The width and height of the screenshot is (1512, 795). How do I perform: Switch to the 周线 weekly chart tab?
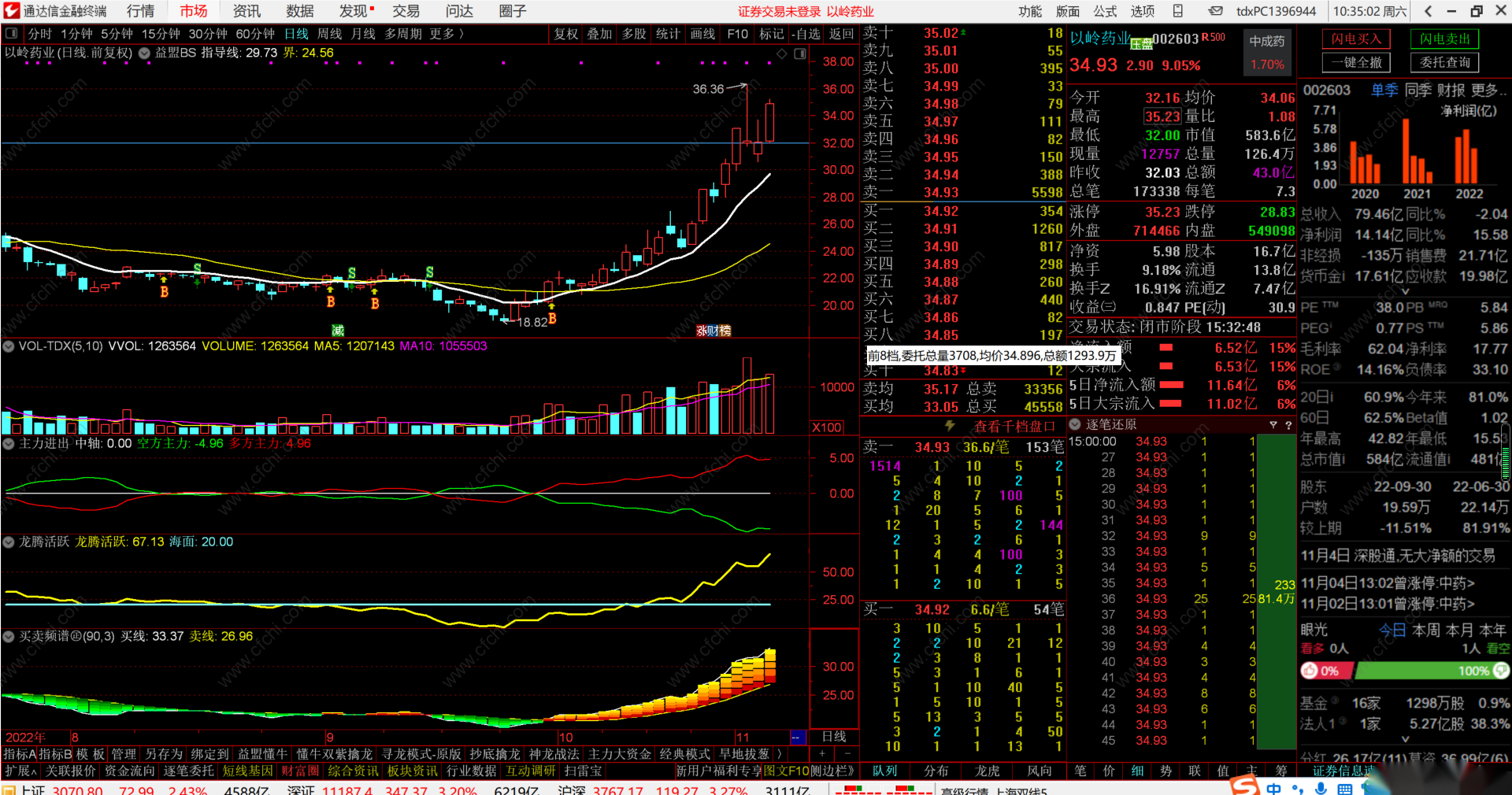[x=330, y=34]
